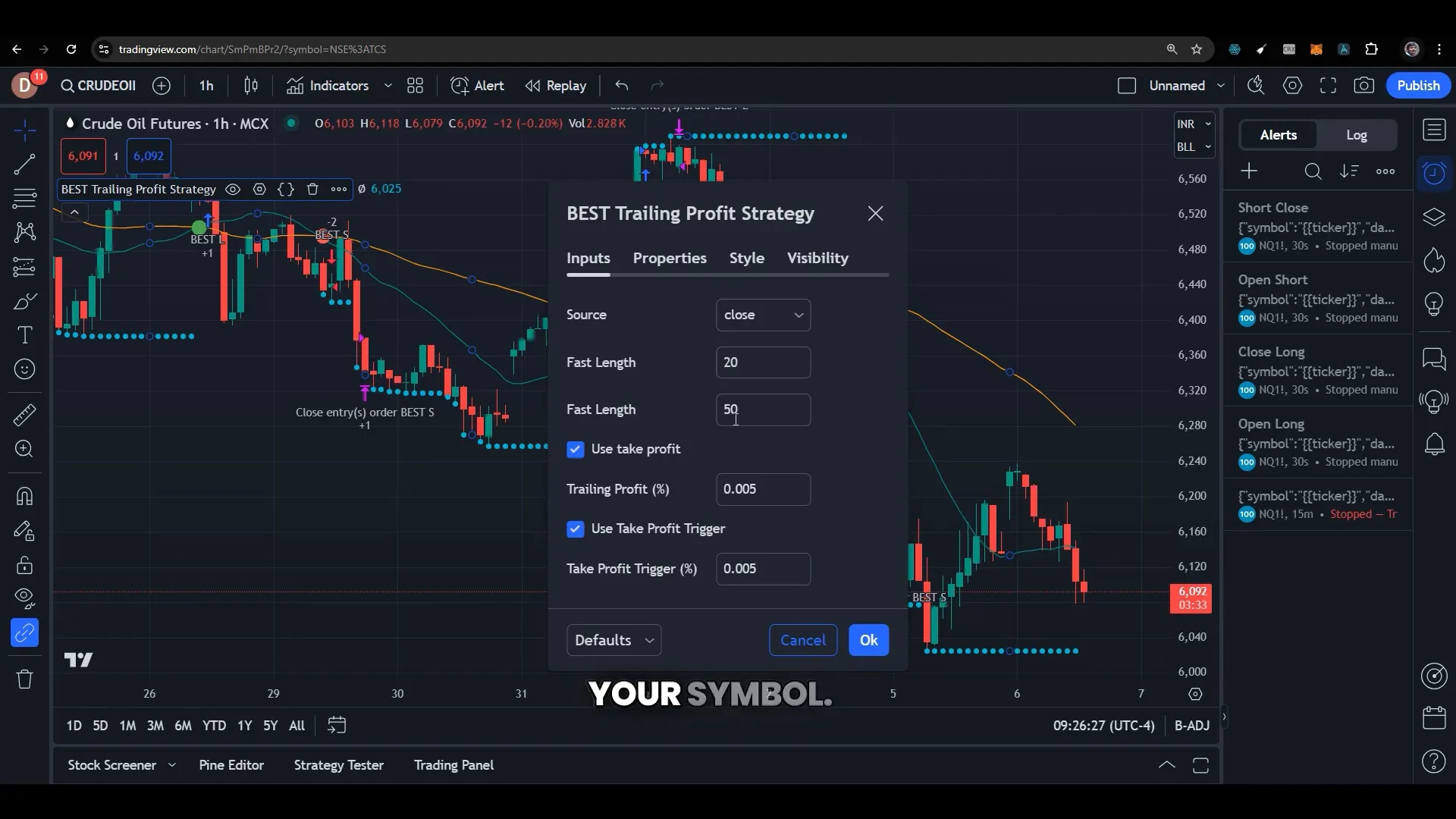1456x819 pixels.
Task: Search alerts magnifier icon
Action: 1313,171
